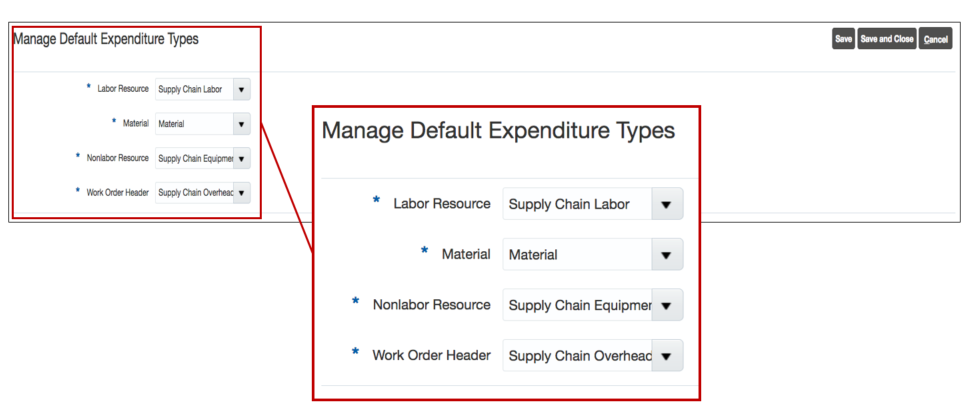Image resolution: width=974 pixels, height=413 pixels.
Task: Click the small Manage Default Expenditure Types heading
Action: click(x=105, y=39)
